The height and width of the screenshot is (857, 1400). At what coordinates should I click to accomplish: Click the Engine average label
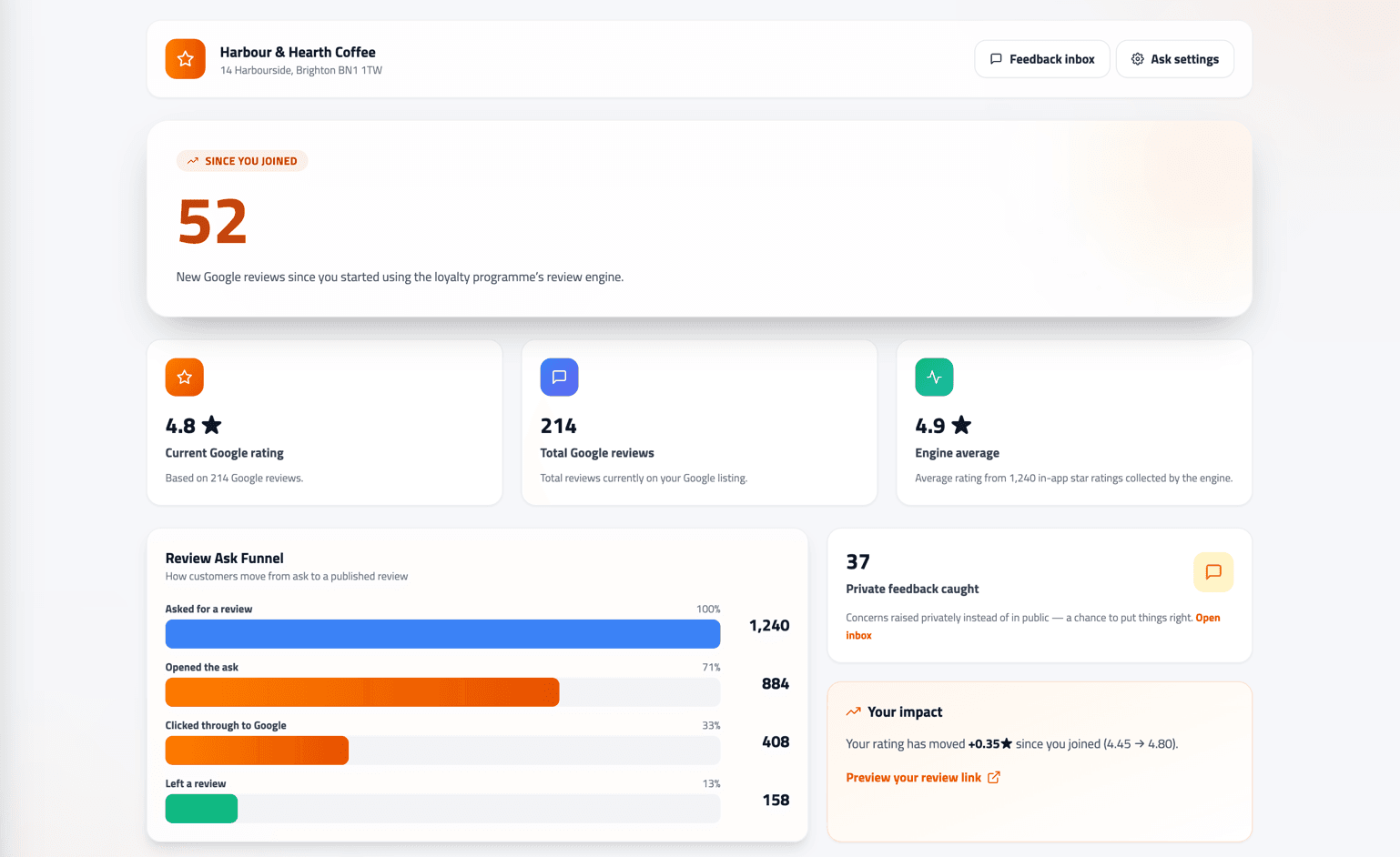click(x=958, y=453)
